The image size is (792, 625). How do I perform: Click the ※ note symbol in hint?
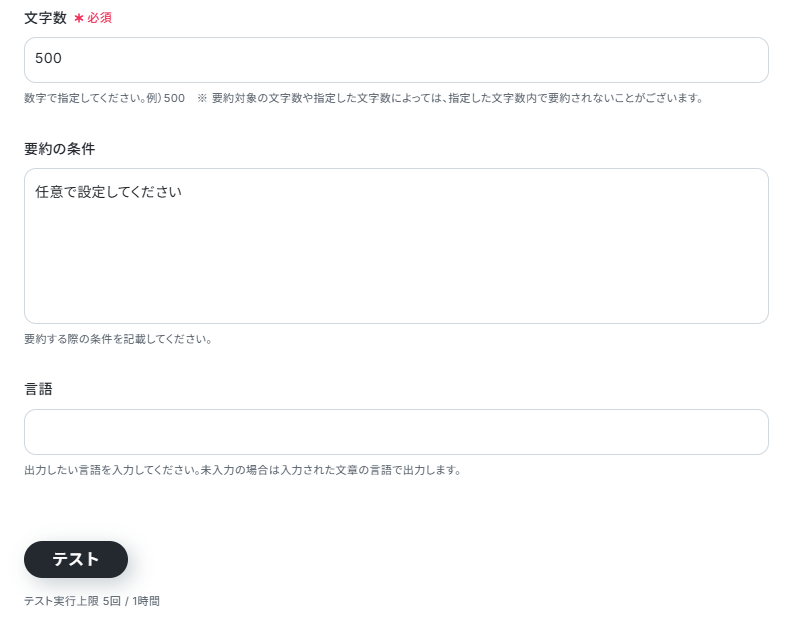pos(202,98)
